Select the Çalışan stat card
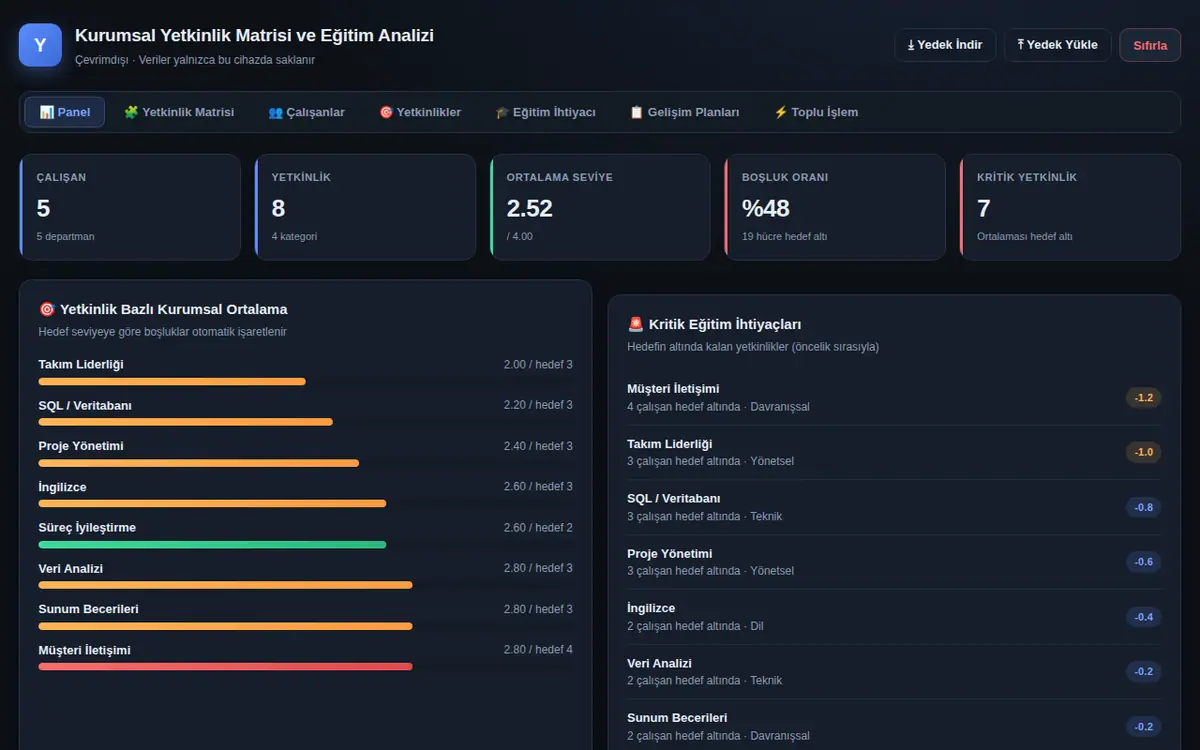 point(130,207)
